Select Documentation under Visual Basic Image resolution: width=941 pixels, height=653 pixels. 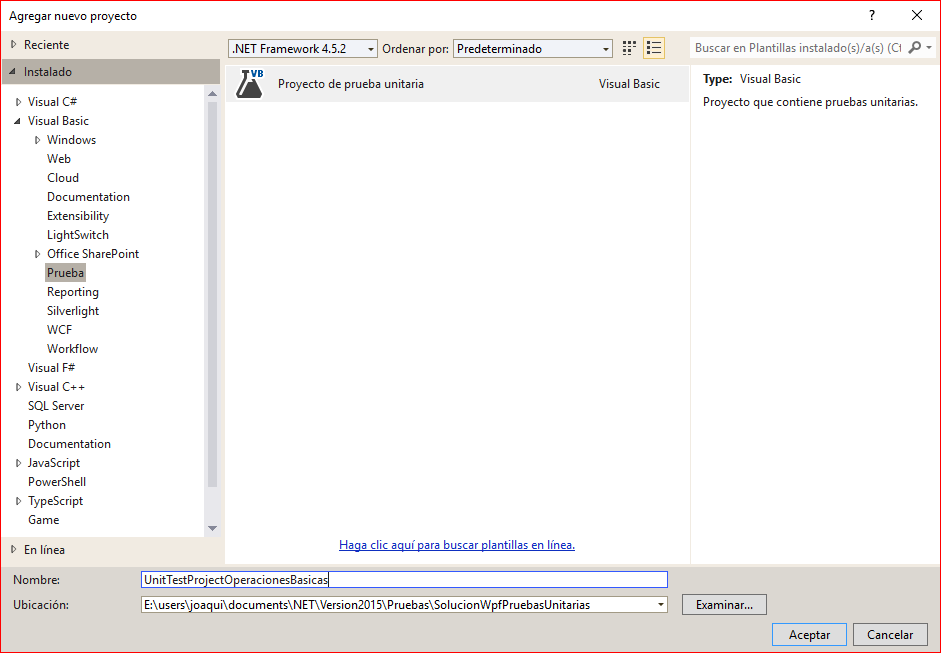[88, 197]
